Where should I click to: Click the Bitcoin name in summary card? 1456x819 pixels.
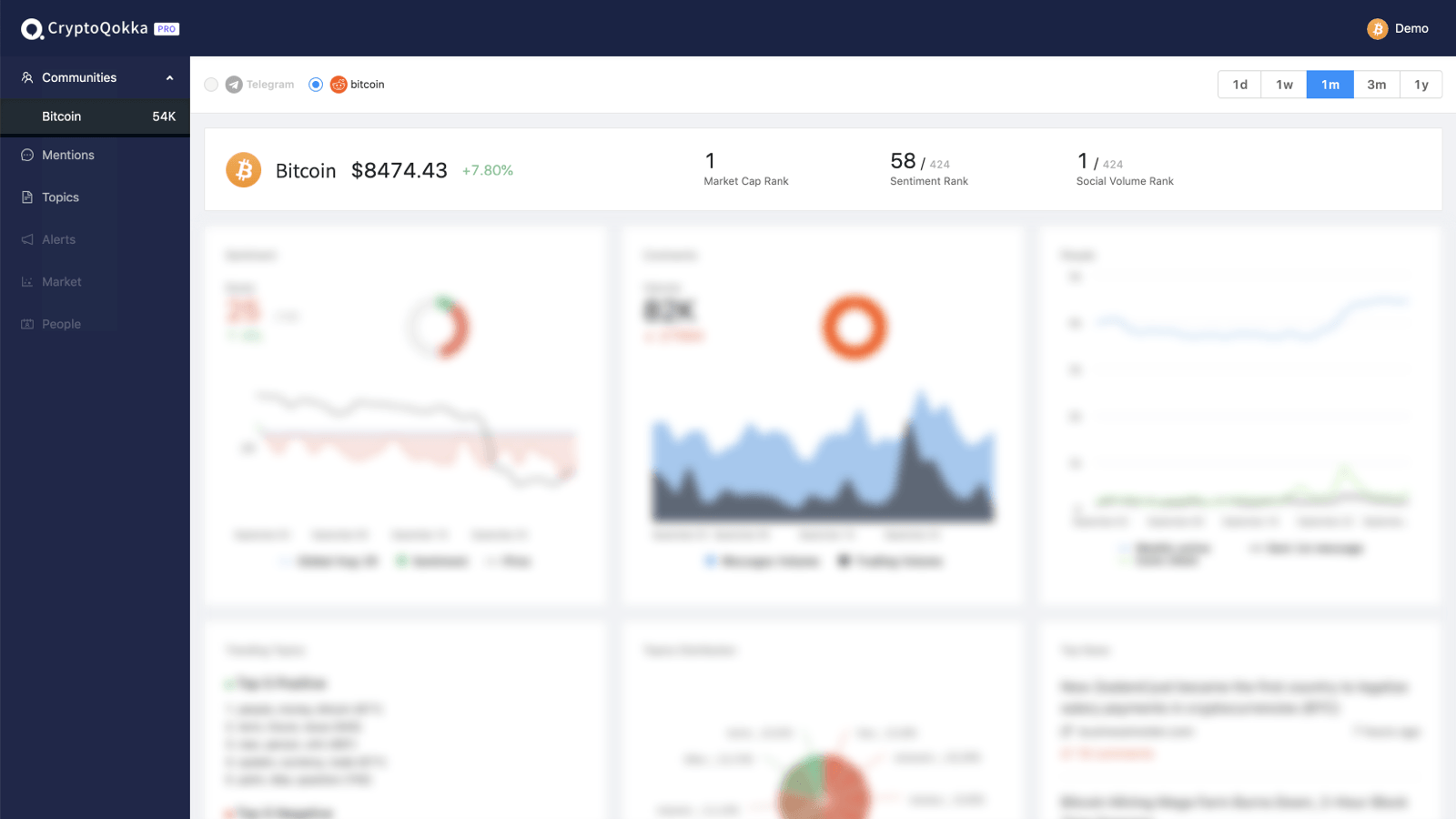306,171
